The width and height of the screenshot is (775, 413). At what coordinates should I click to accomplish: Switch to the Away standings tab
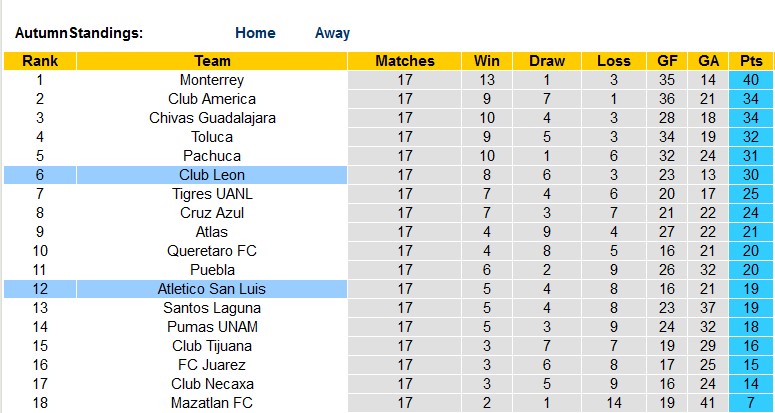tap(332, 33)
